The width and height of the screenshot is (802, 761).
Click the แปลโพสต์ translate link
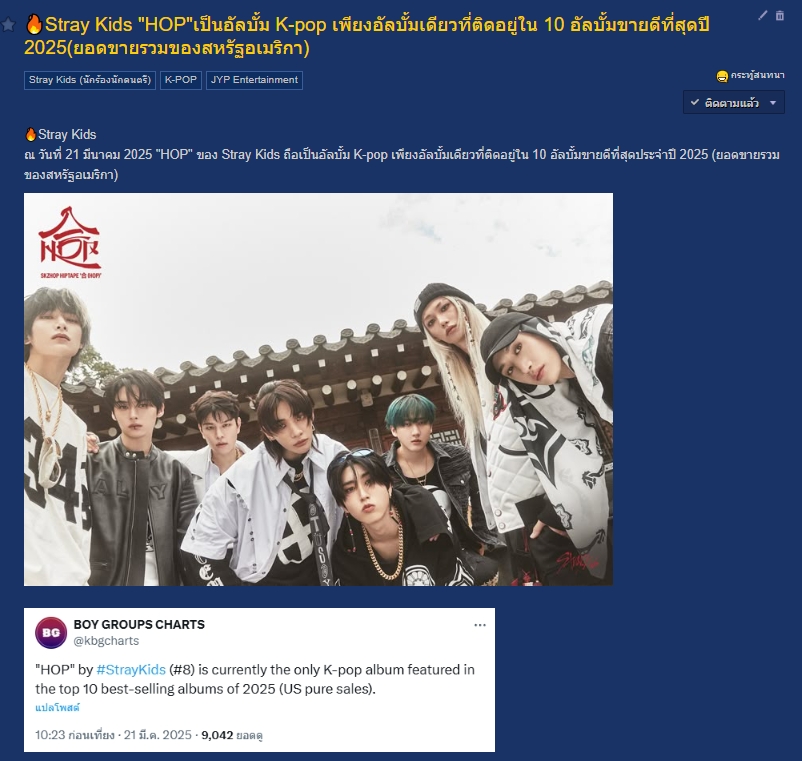[x=57, y=708]
